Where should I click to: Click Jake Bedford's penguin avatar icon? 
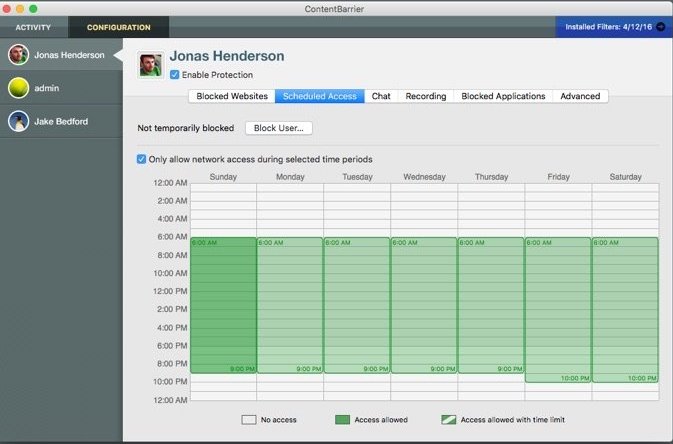click(18, 121)
